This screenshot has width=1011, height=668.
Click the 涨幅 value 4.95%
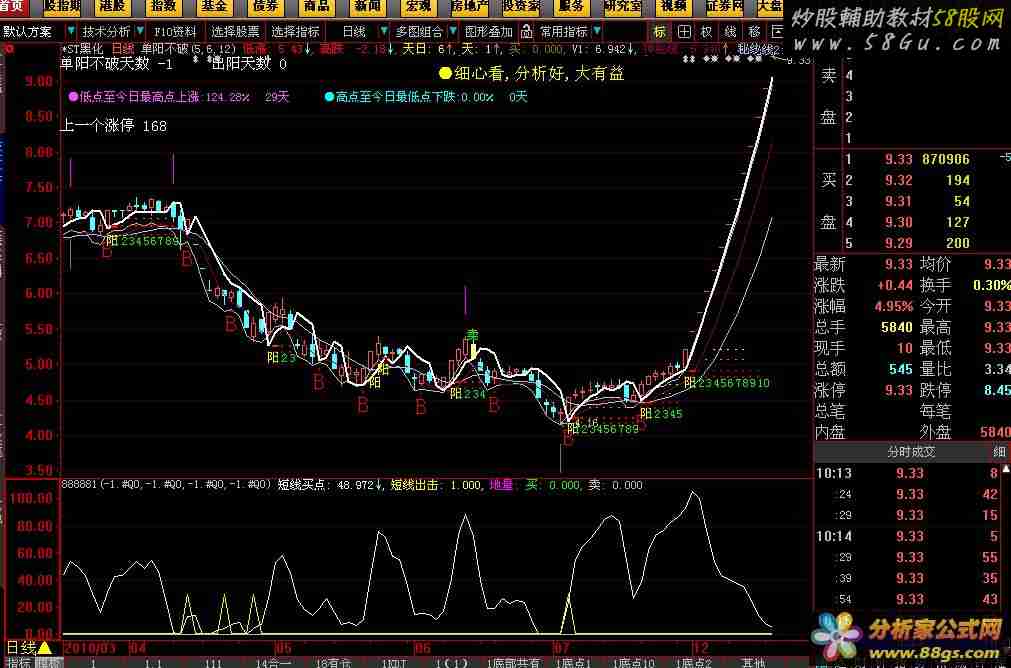point(894,306)
